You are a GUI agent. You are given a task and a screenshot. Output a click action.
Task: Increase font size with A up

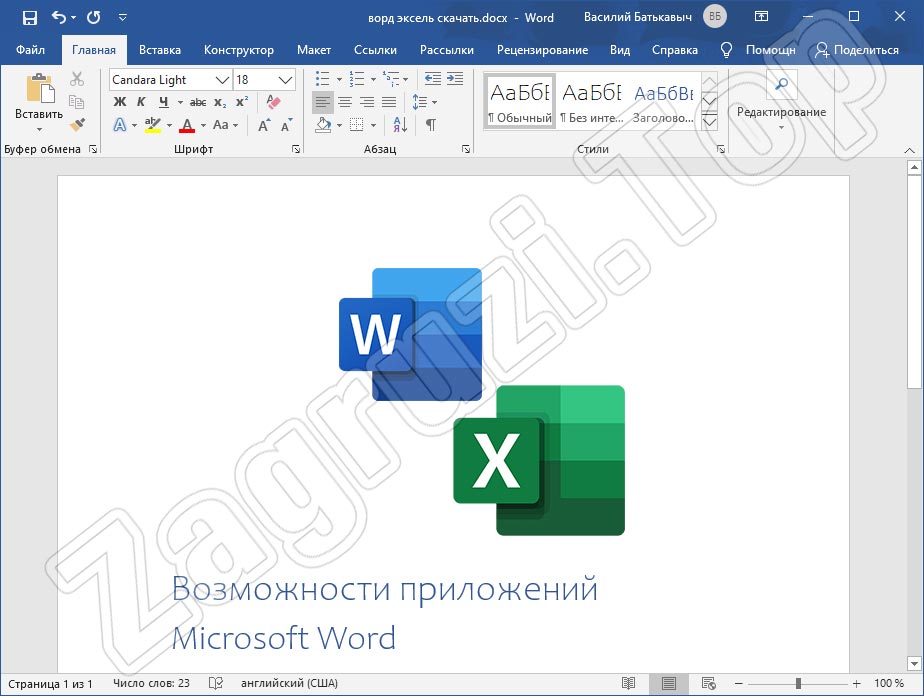pos(264,125)
